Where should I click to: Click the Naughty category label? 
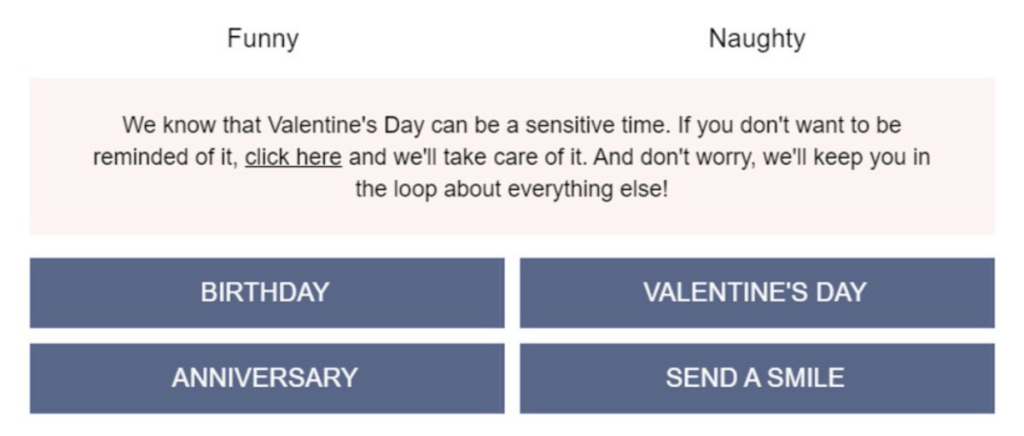pyautogui.click(x=757, y=39)
